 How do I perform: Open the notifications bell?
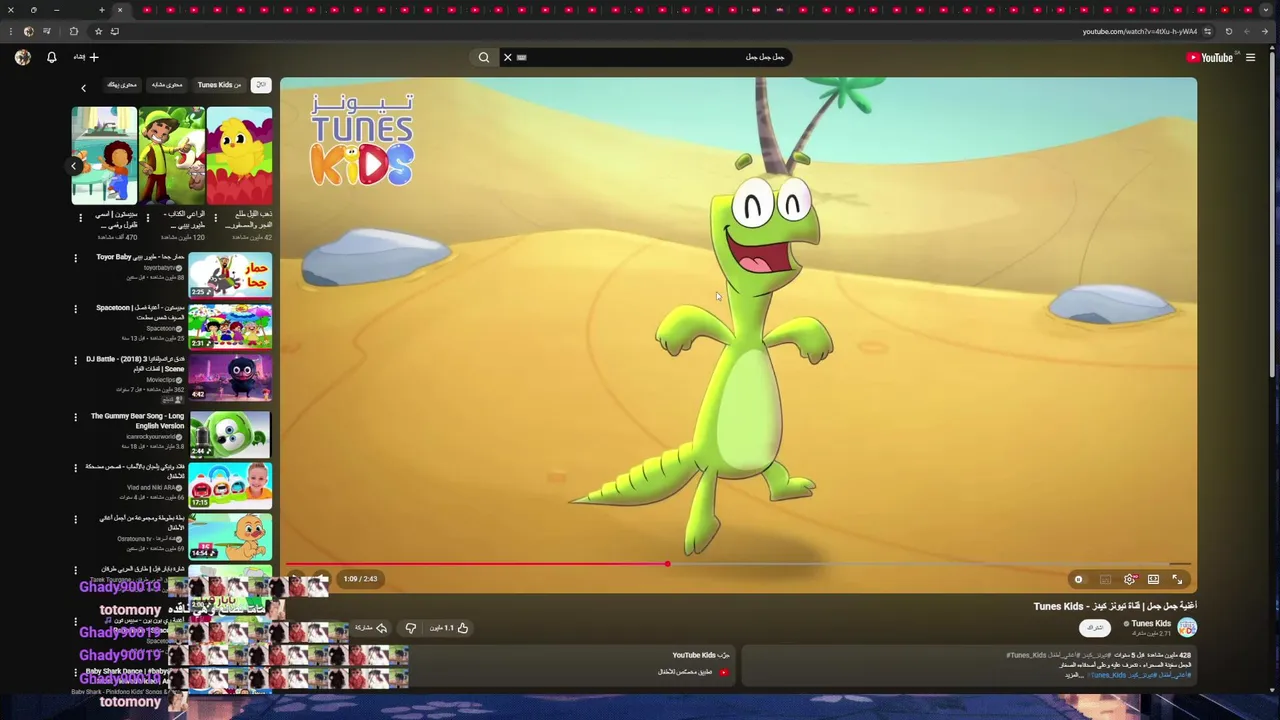52,57
